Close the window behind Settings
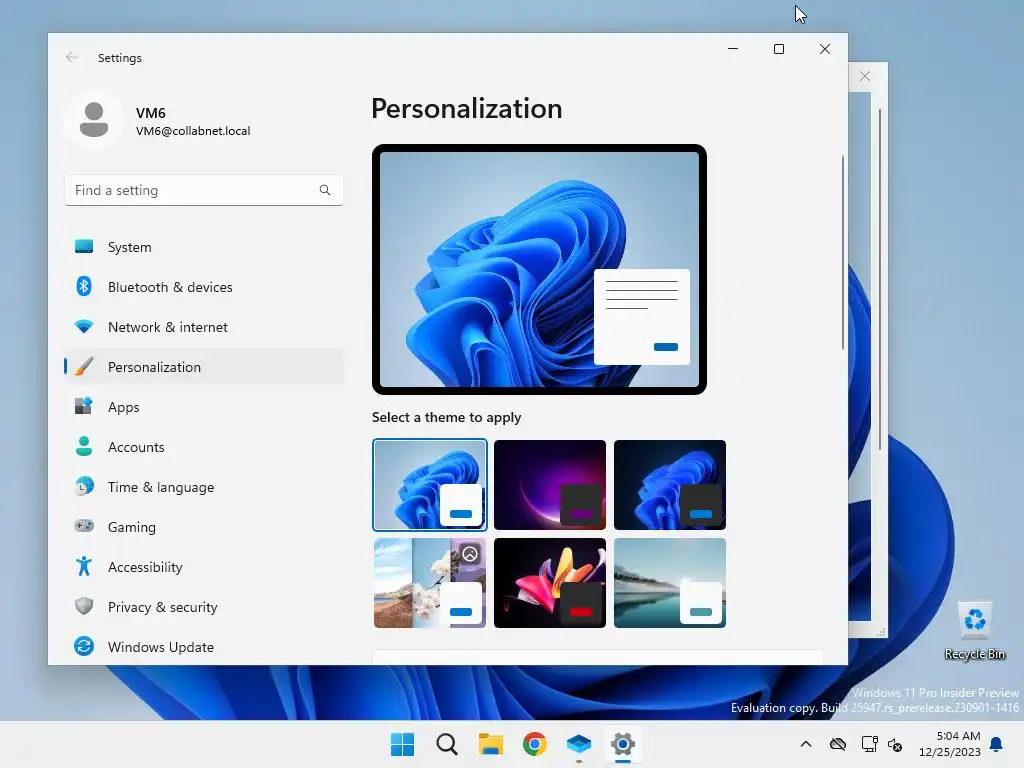The height and width of the screenshot is (768, 1024). [x=865, y=76]
